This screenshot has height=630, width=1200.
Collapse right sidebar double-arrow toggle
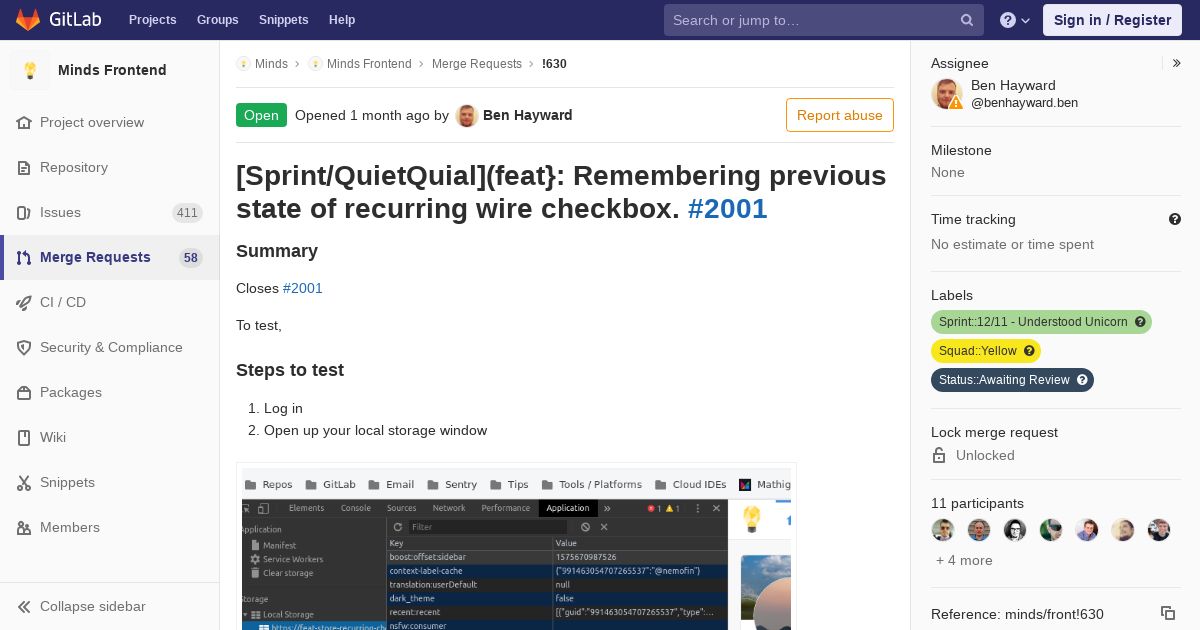coord(1177,63)
